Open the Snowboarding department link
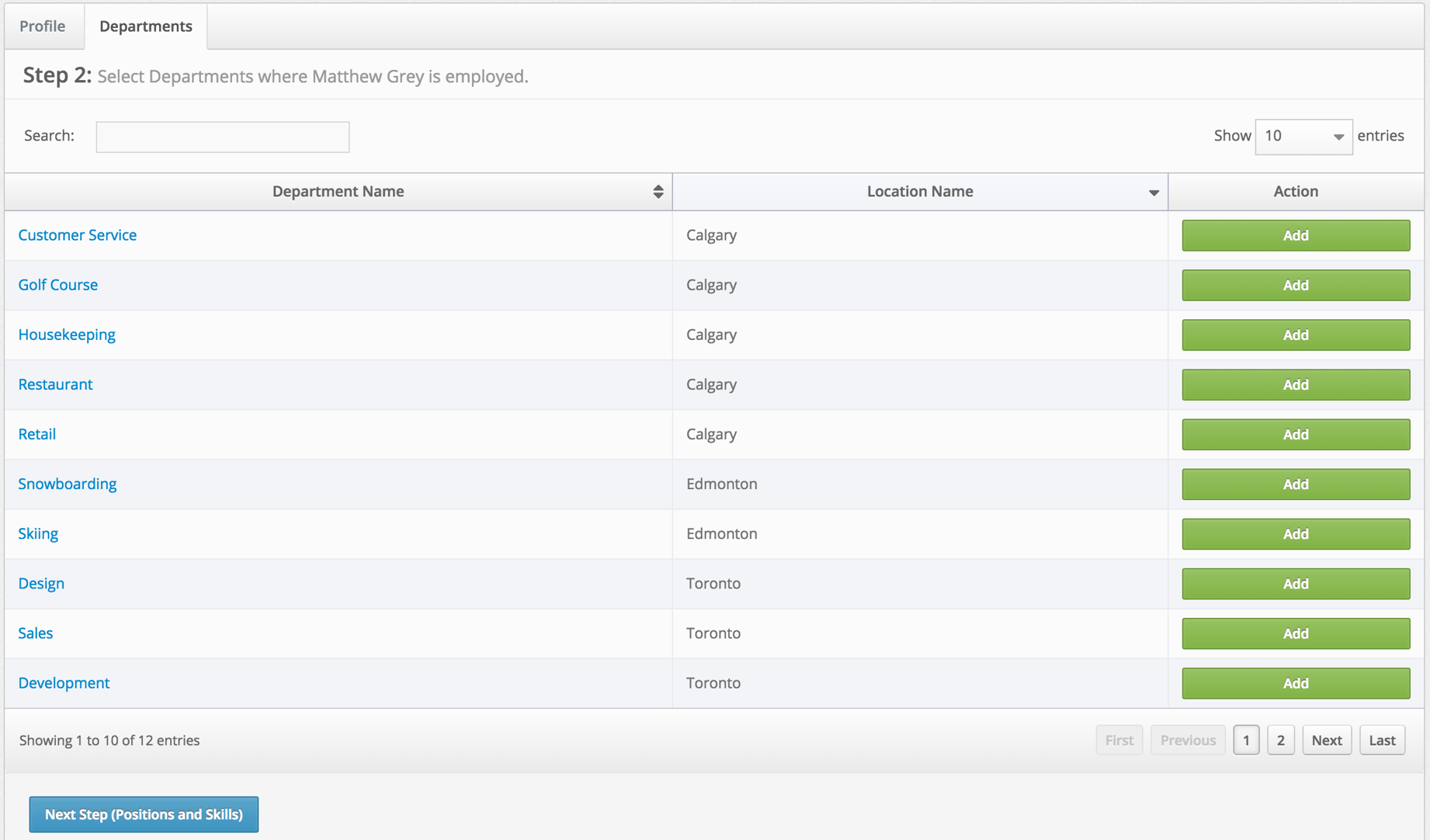 tap(67, 484)
